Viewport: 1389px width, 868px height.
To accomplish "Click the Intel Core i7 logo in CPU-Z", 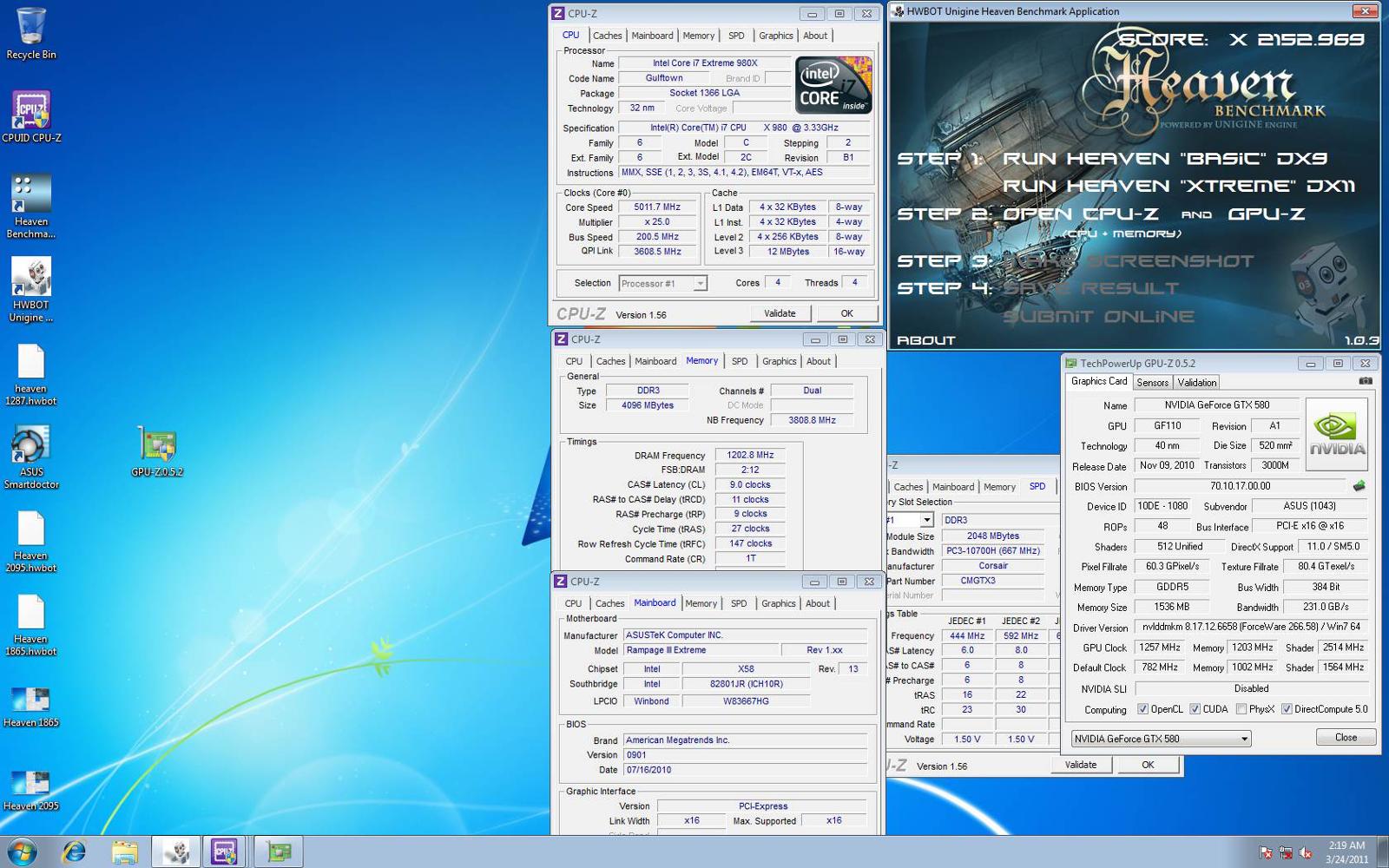I will pos(834,85).
